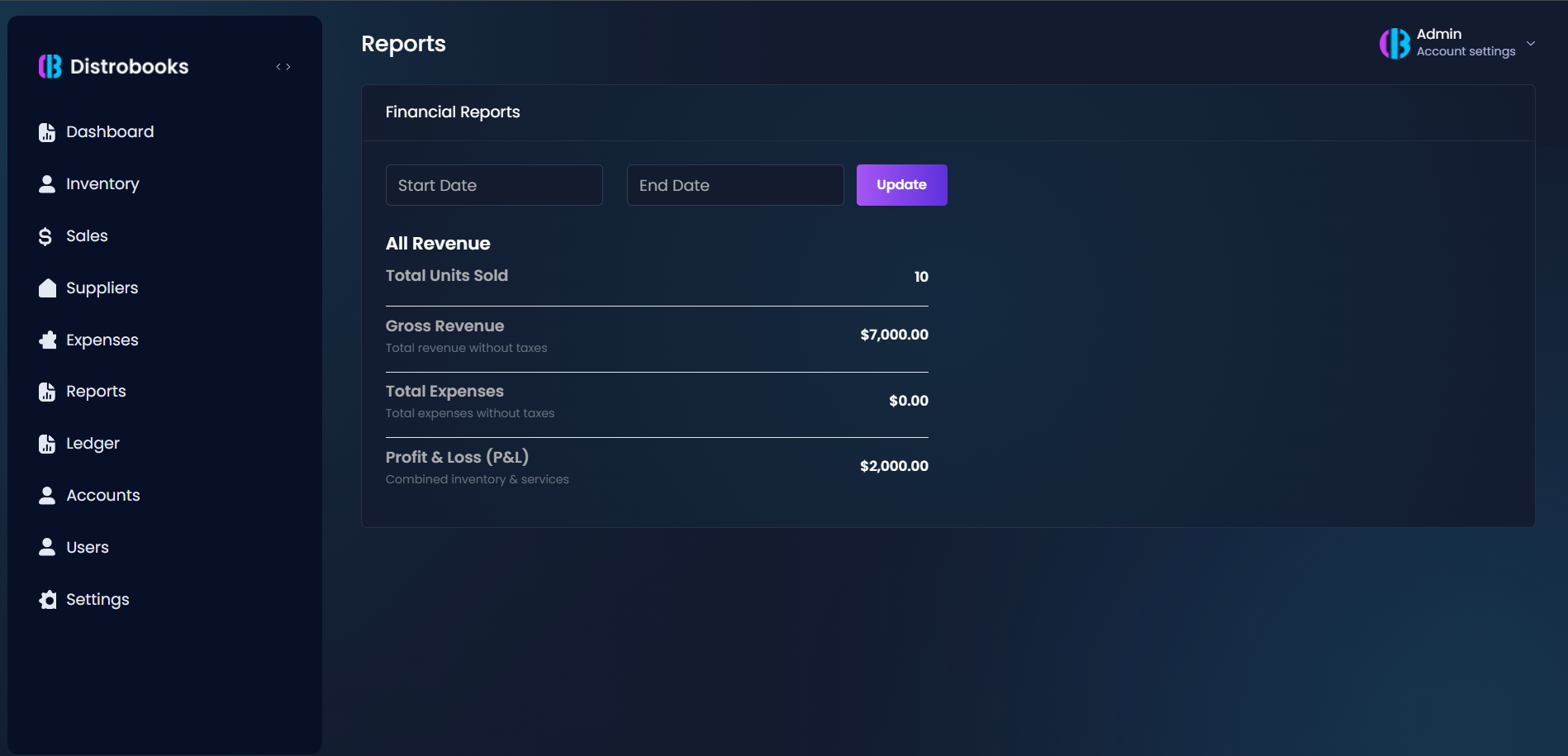Click the Ledger document icon
Screen dimensions: 1568x756
47,444
